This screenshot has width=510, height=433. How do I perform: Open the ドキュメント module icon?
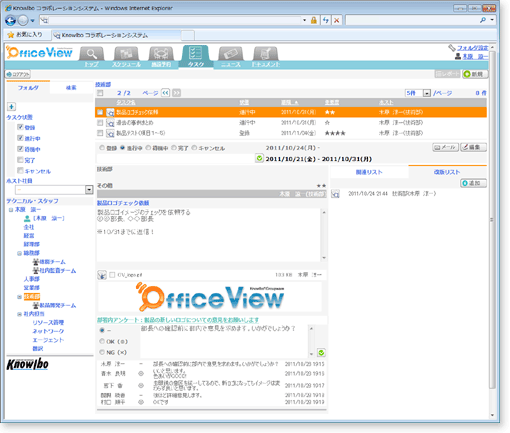265,53
